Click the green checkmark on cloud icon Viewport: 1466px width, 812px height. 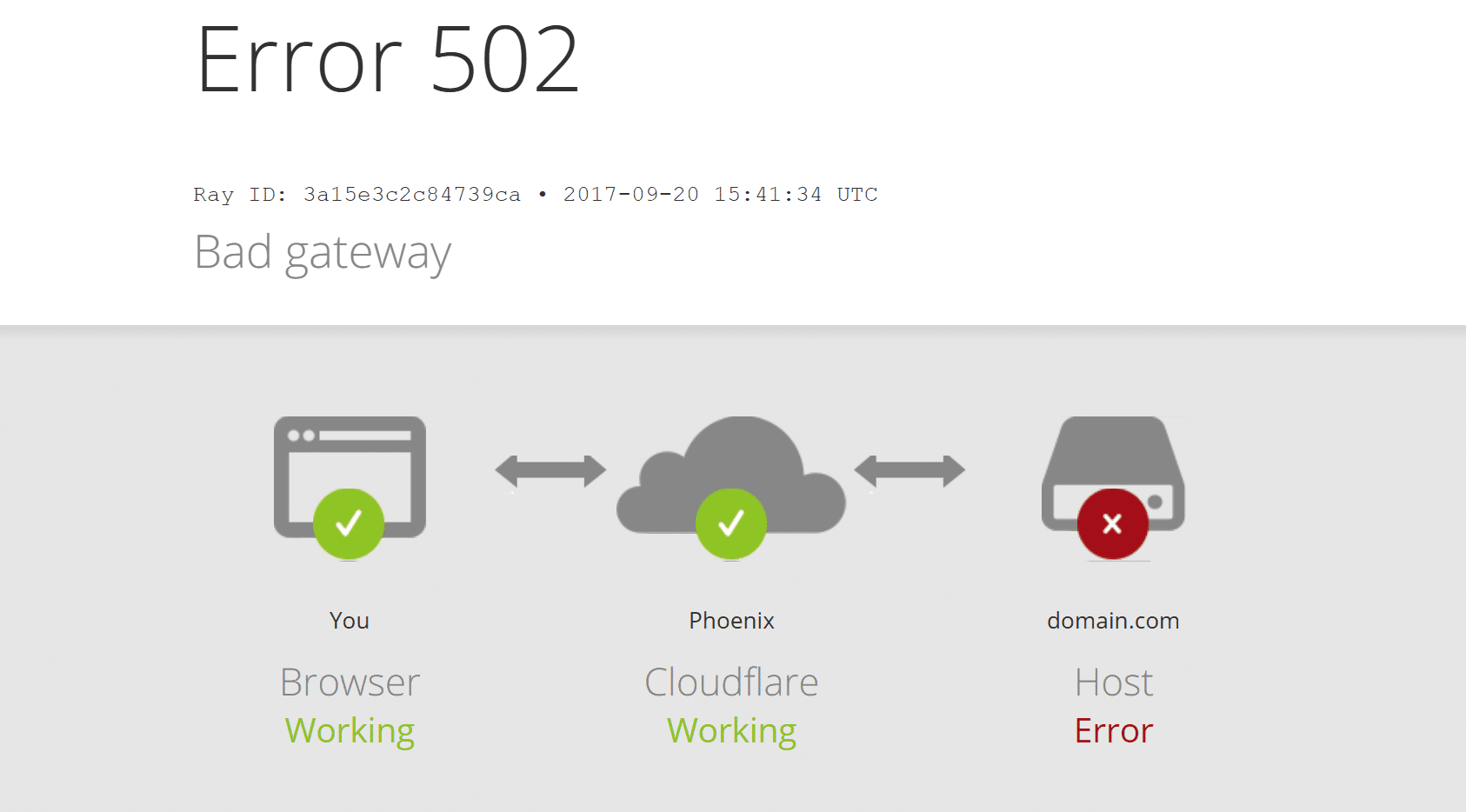click(731, 523)
